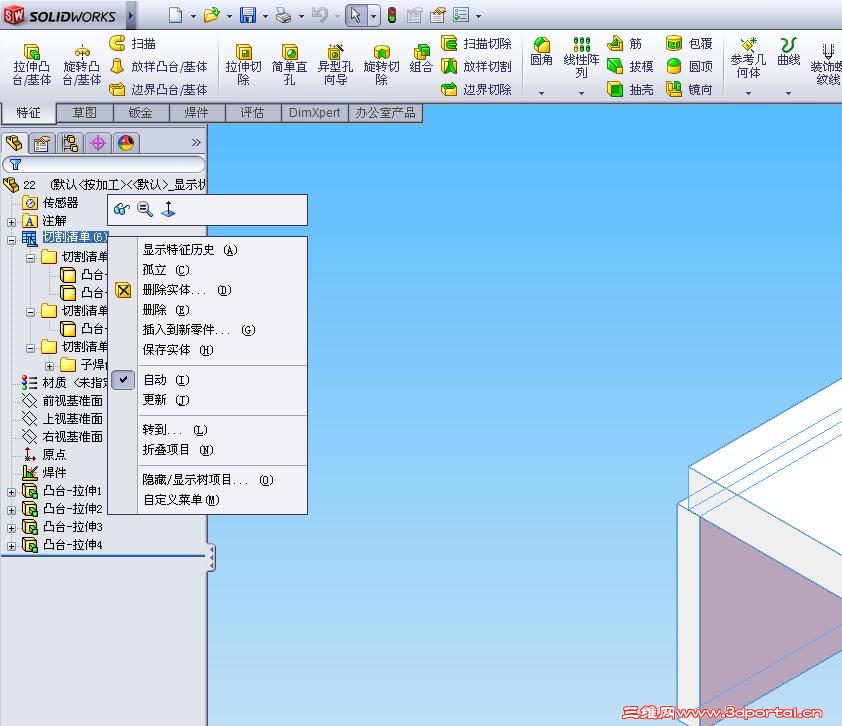
Task: Expand the 子焊件 folder node
Action: (49, 366)
